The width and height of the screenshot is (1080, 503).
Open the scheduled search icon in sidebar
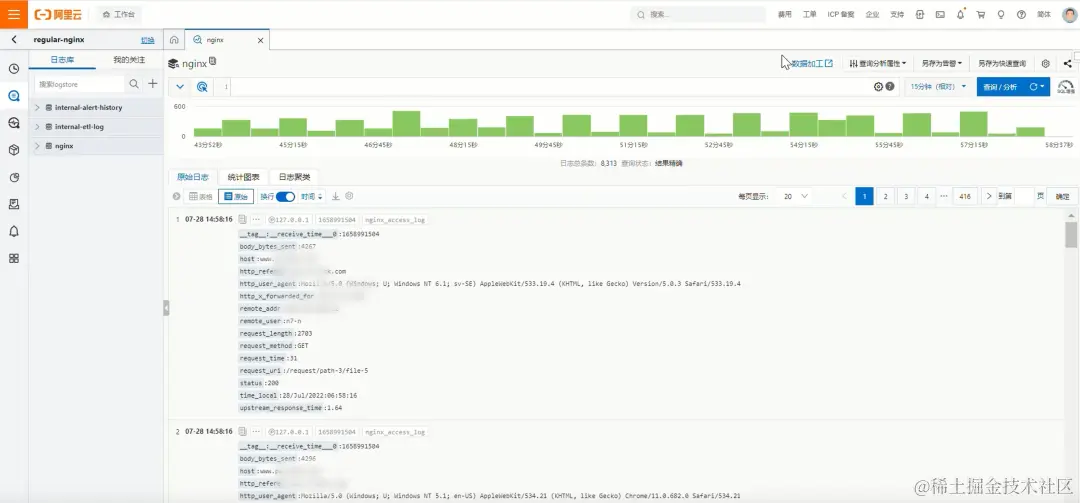pyautogui.click(x=14, y=123)
